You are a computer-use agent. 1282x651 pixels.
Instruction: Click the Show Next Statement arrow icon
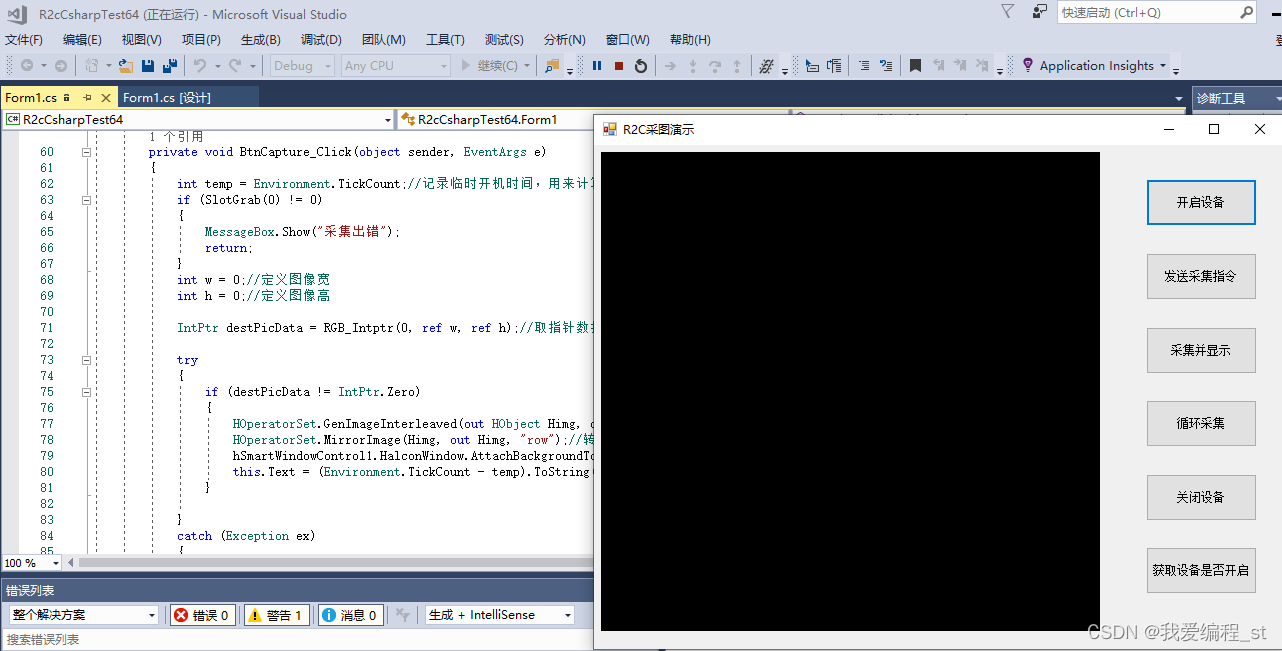click(671, 66)
